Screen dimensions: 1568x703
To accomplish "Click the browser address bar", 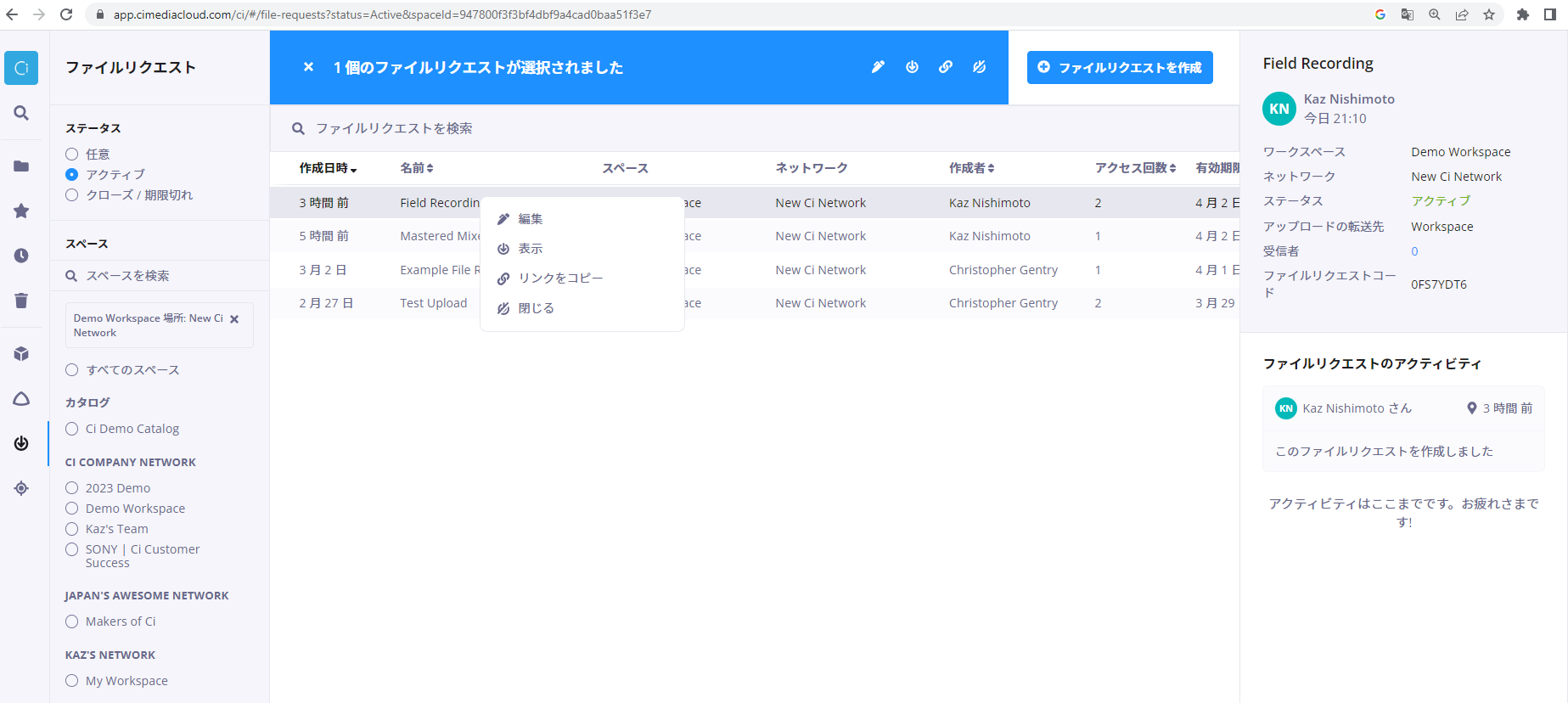I will tap(730, 14).
